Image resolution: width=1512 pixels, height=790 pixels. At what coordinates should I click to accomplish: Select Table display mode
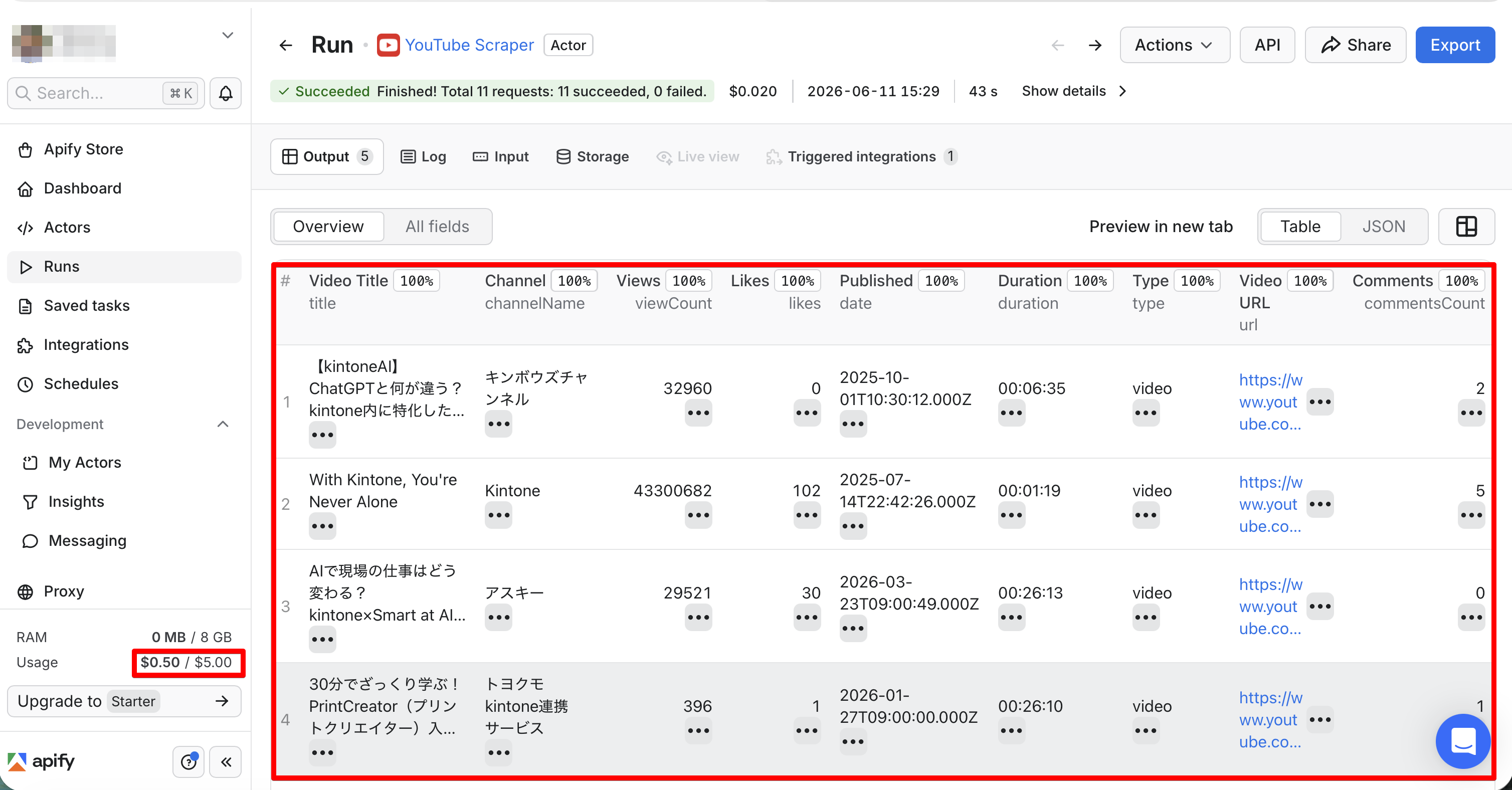pyautogui.click(x=1300, y=227)
